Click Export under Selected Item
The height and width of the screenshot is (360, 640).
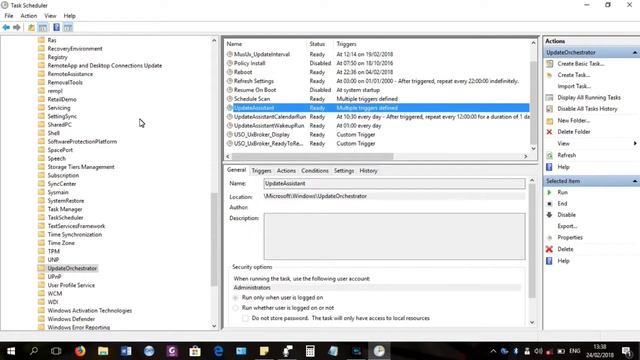(x=567, y=226)
